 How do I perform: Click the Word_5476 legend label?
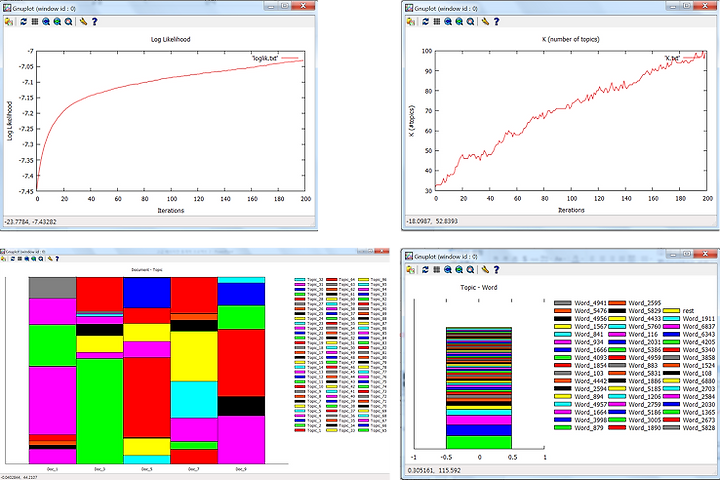[591, 311]
